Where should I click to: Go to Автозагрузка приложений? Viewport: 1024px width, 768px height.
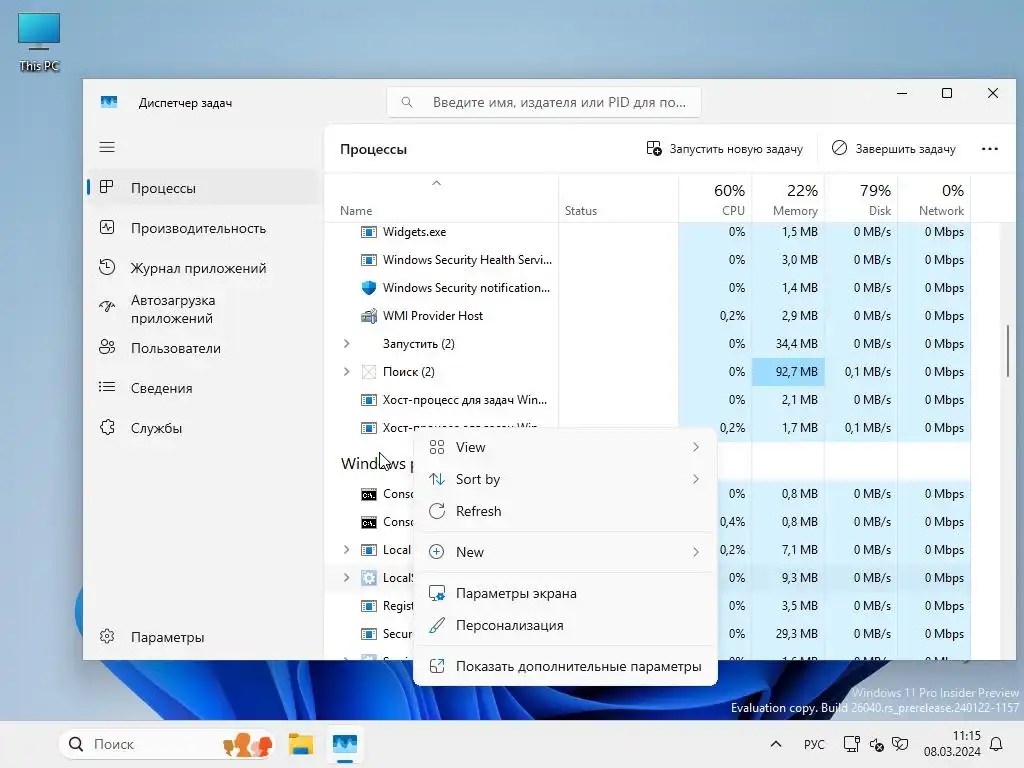[202, 309]
